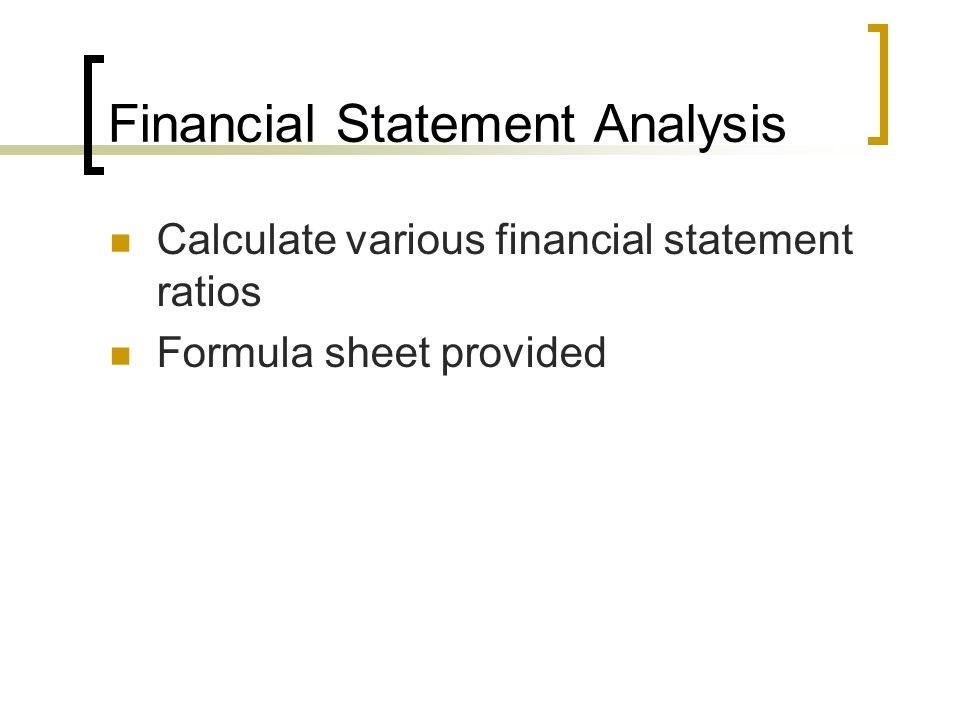Click the bottom arm of the gold bracket
Viewport: 960px width, 720px height.
[878, 141]
